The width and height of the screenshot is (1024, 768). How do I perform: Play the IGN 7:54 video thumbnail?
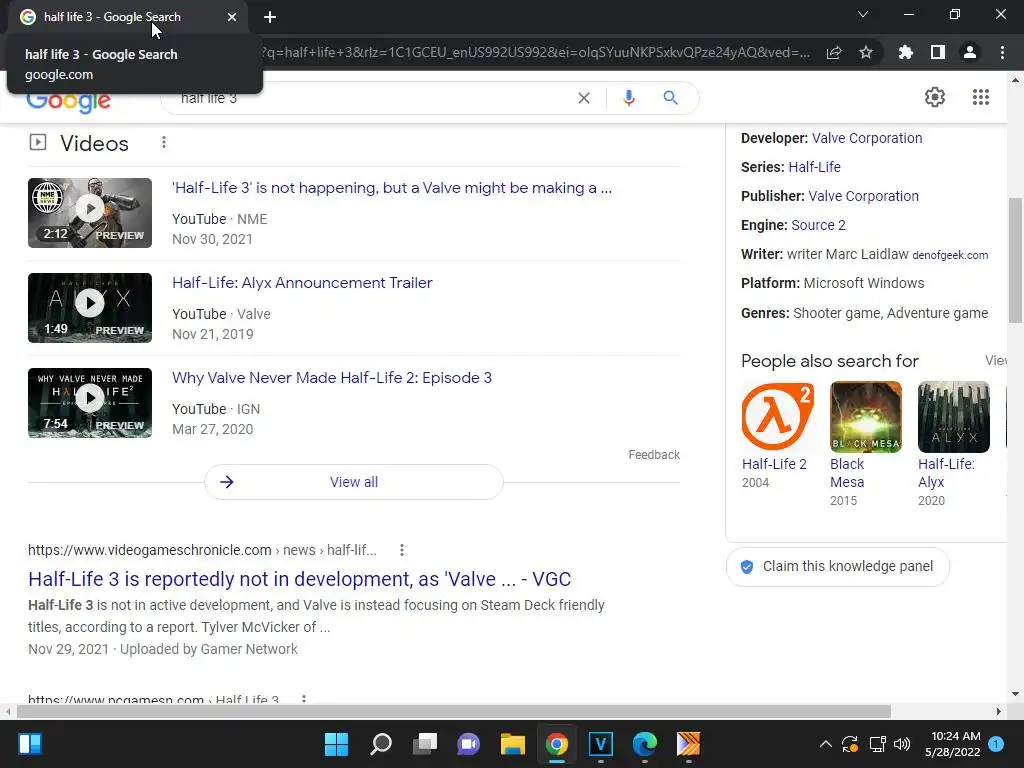(90, 403)
